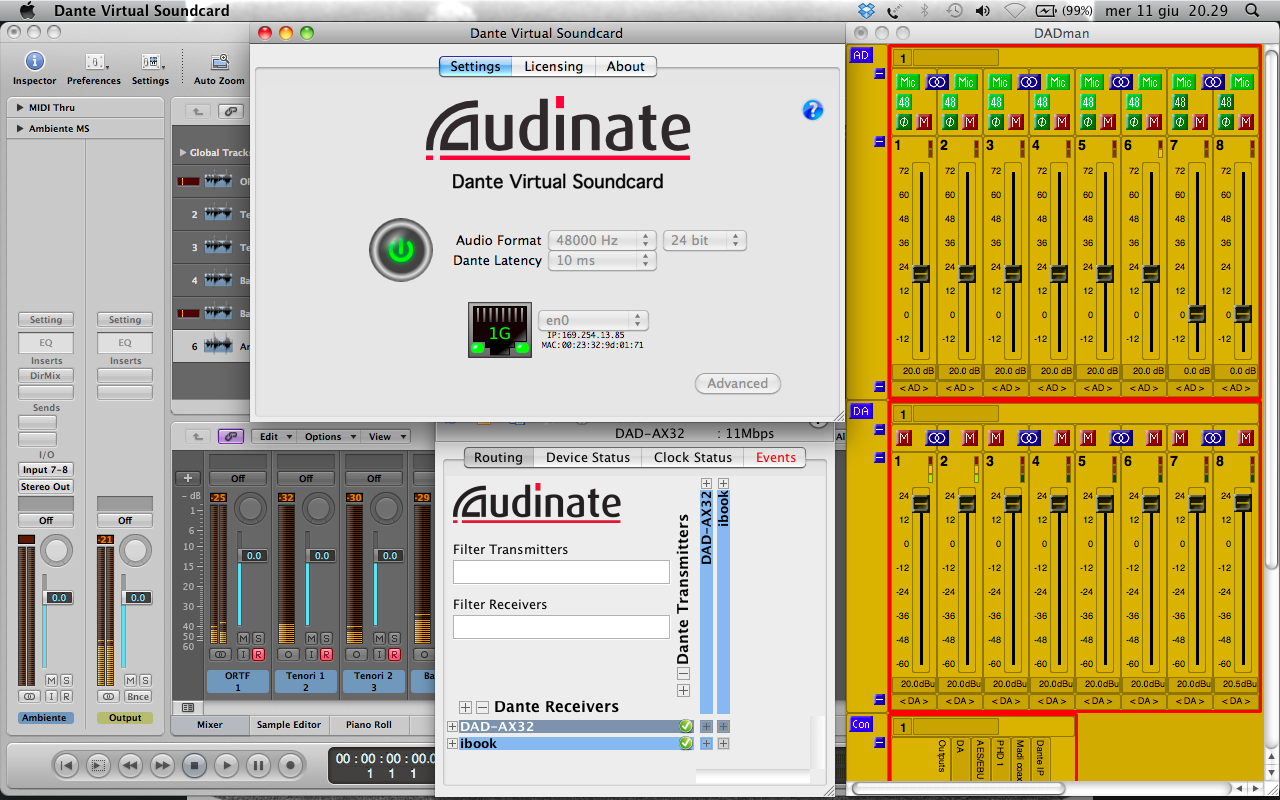This screenshot has height=800, width=1280.
Task: Toggle record enable on ORTF channel
Action: [258, 655]
